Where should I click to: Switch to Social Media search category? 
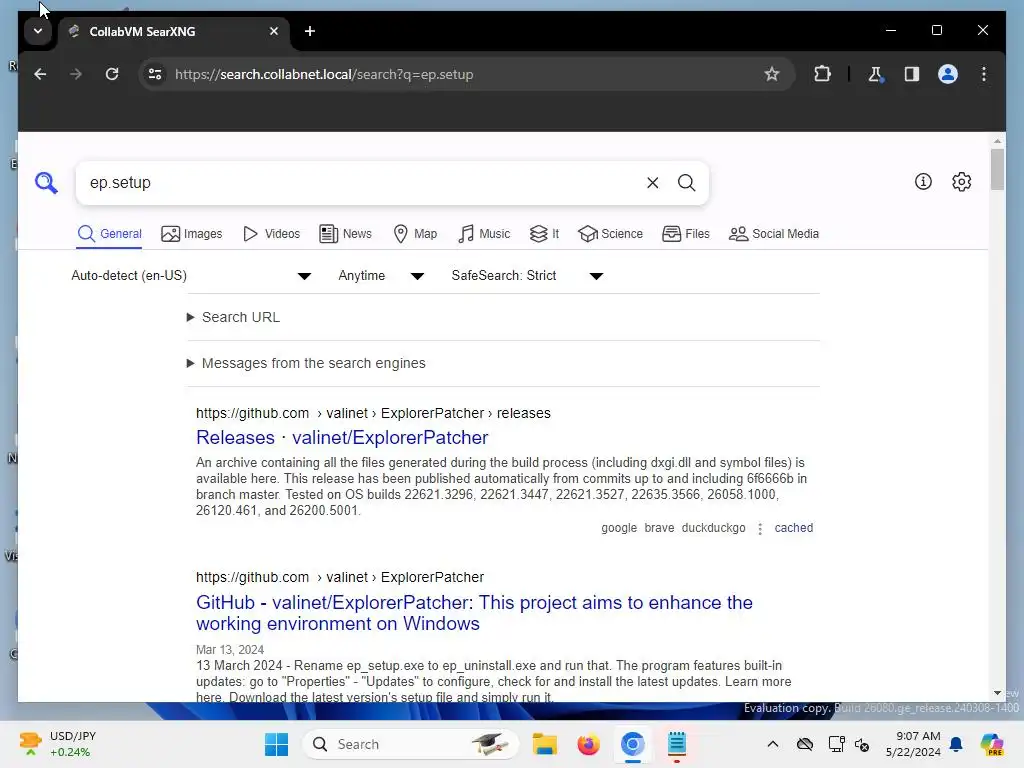pos(774,234)
